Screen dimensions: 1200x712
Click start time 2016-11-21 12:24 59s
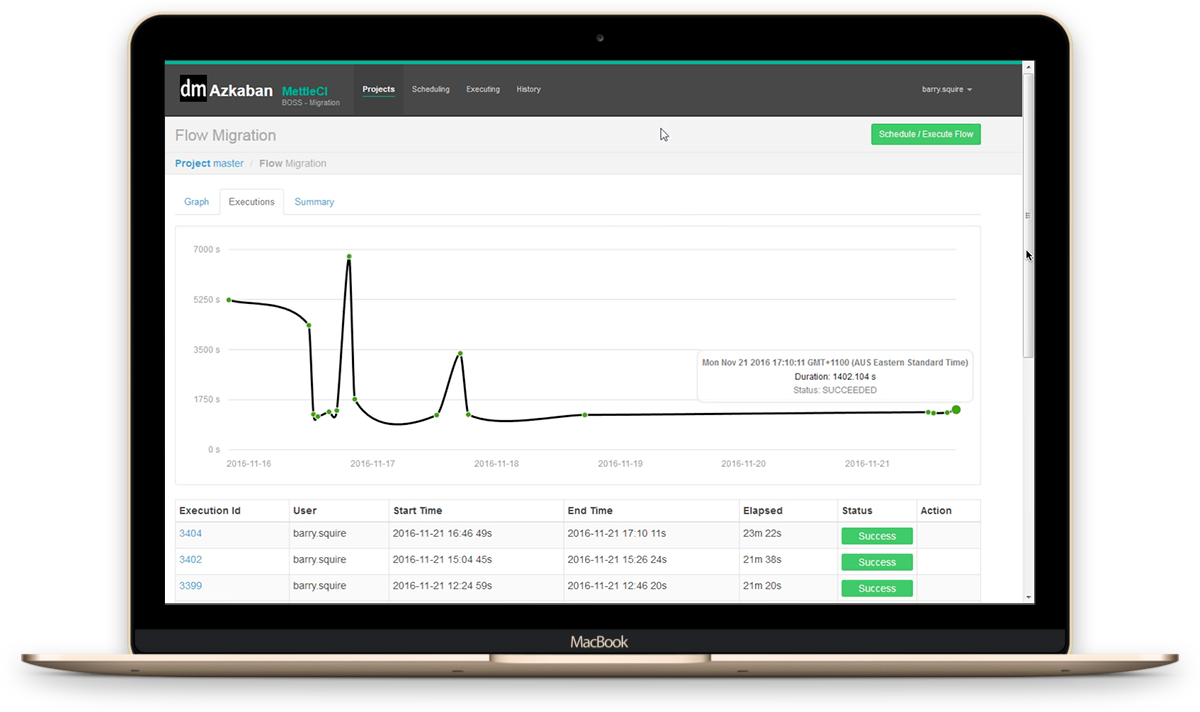pos(442,586)
